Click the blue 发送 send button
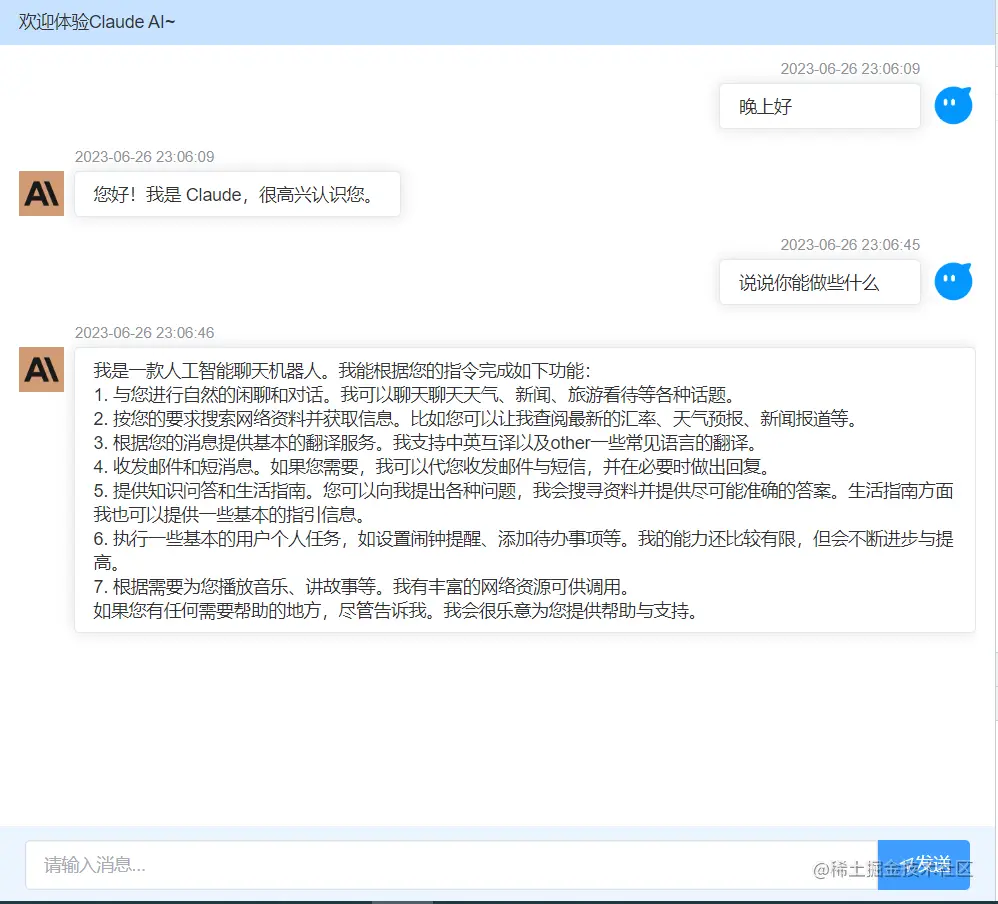 click(924, 865)
